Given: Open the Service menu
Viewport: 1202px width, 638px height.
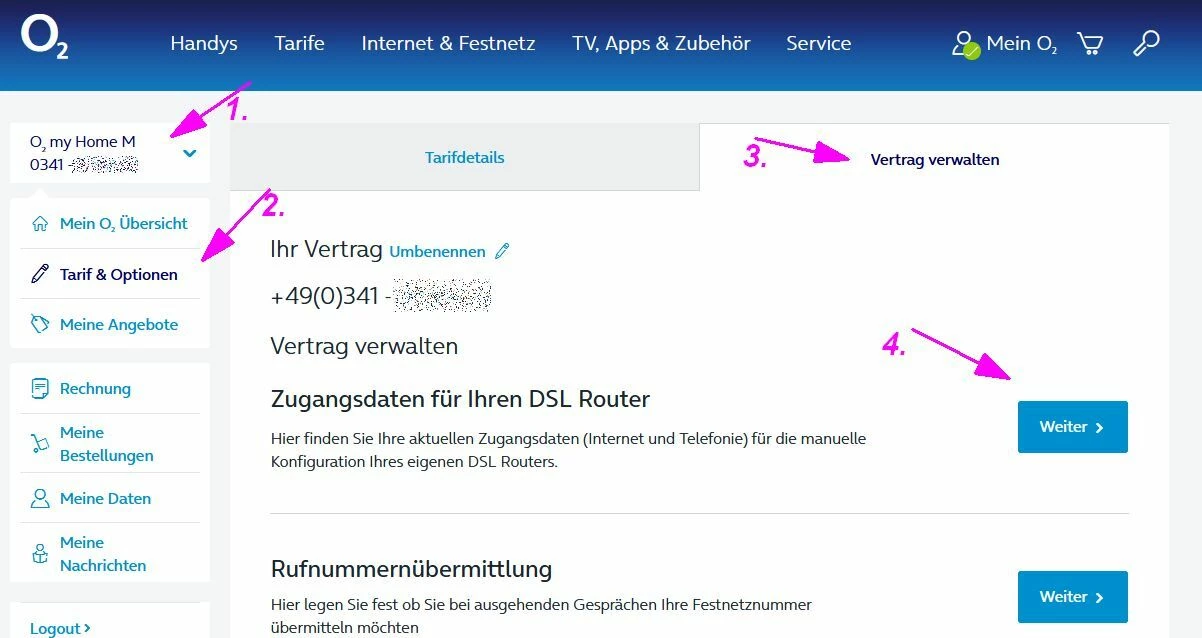Looking at the screenshot, I should [819, 43].
